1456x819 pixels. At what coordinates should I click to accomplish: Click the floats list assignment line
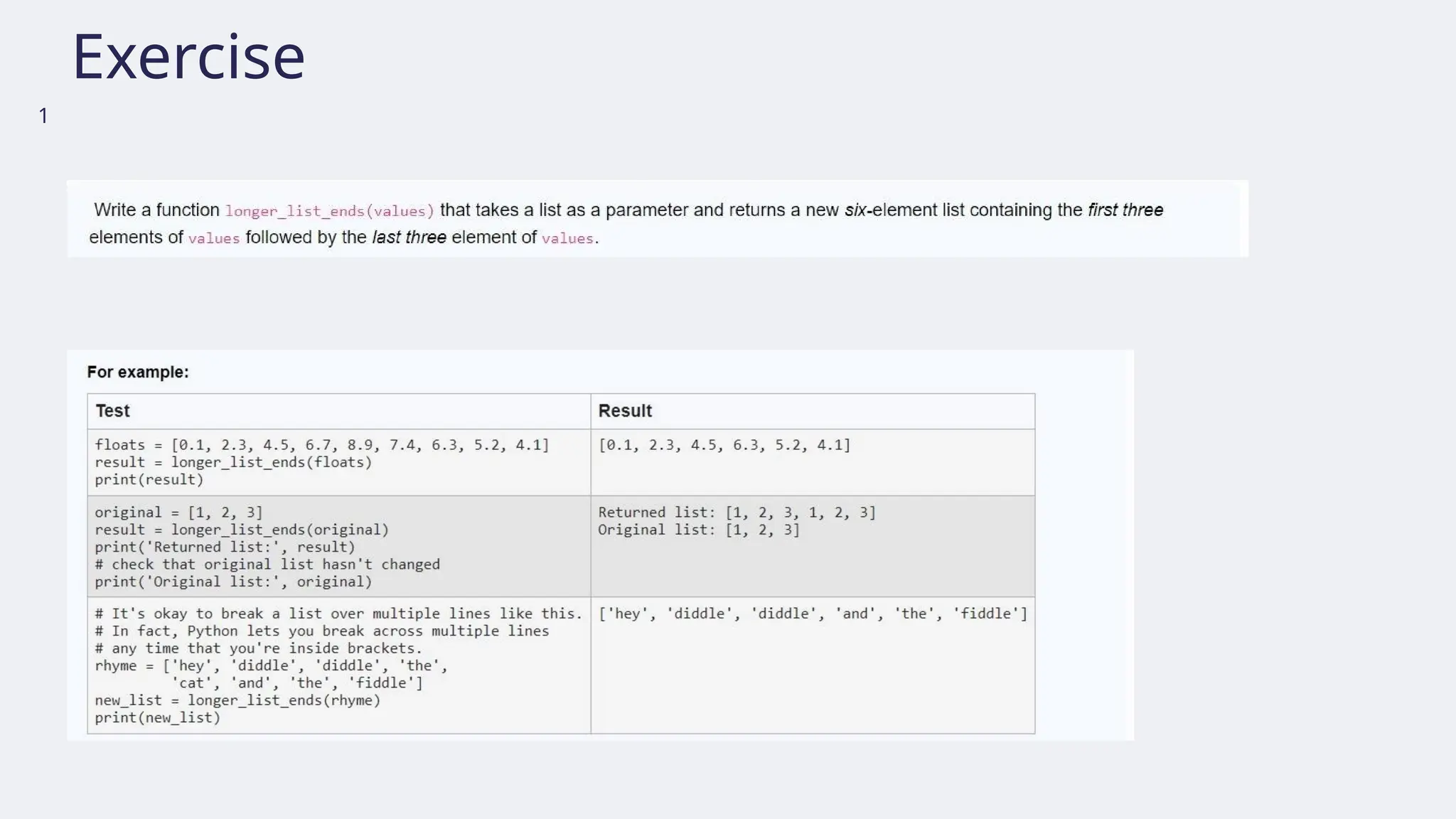[x=321, y=445]
